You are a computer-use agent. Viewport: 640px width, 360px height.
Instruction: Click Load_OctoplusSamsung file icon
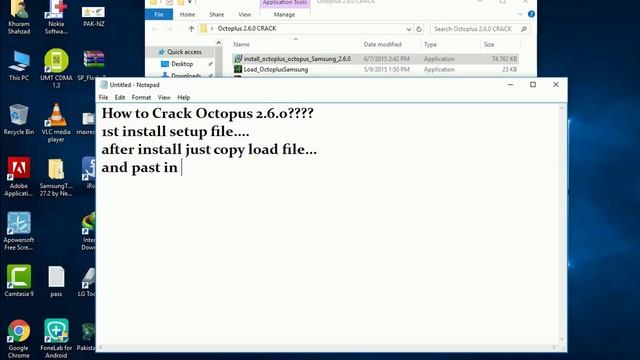click(x=238, y=69)
